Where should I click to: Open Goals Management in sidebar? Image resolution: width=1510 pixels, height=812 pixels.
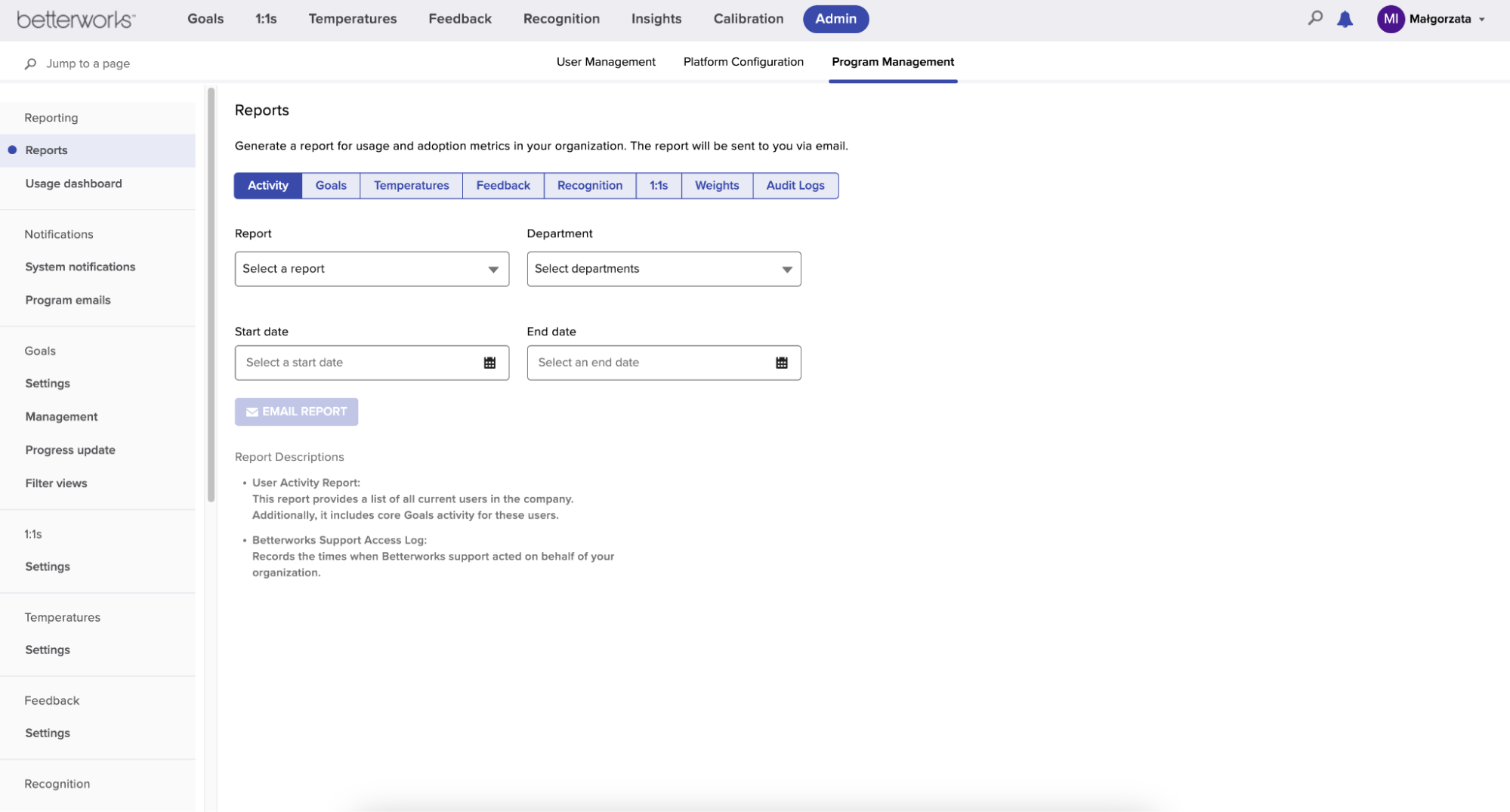61,417
